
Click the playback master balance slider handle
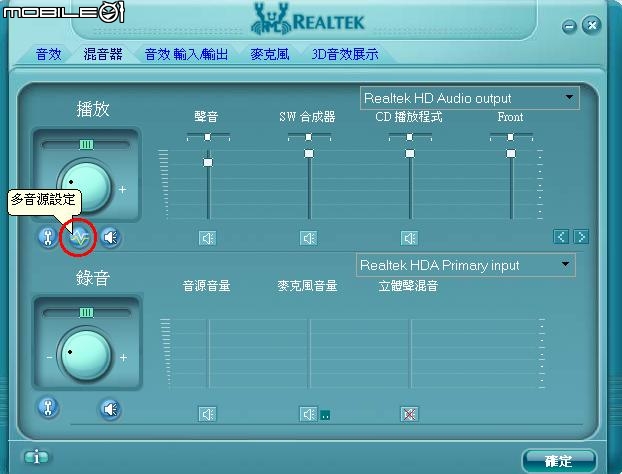(86, 144)
